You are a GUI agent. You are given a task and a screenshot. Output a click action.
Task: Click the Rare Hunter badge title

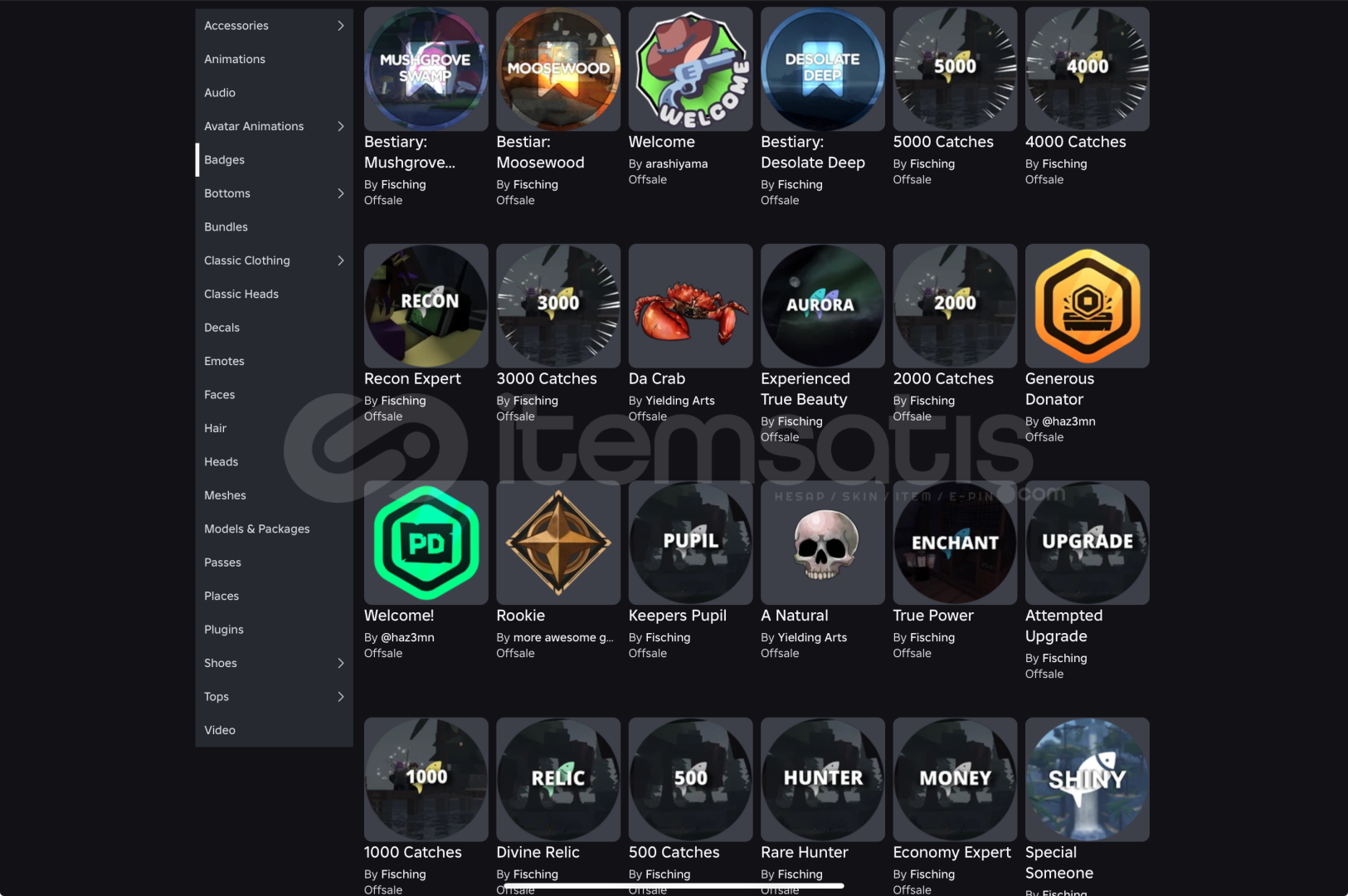tap(805, 852)
